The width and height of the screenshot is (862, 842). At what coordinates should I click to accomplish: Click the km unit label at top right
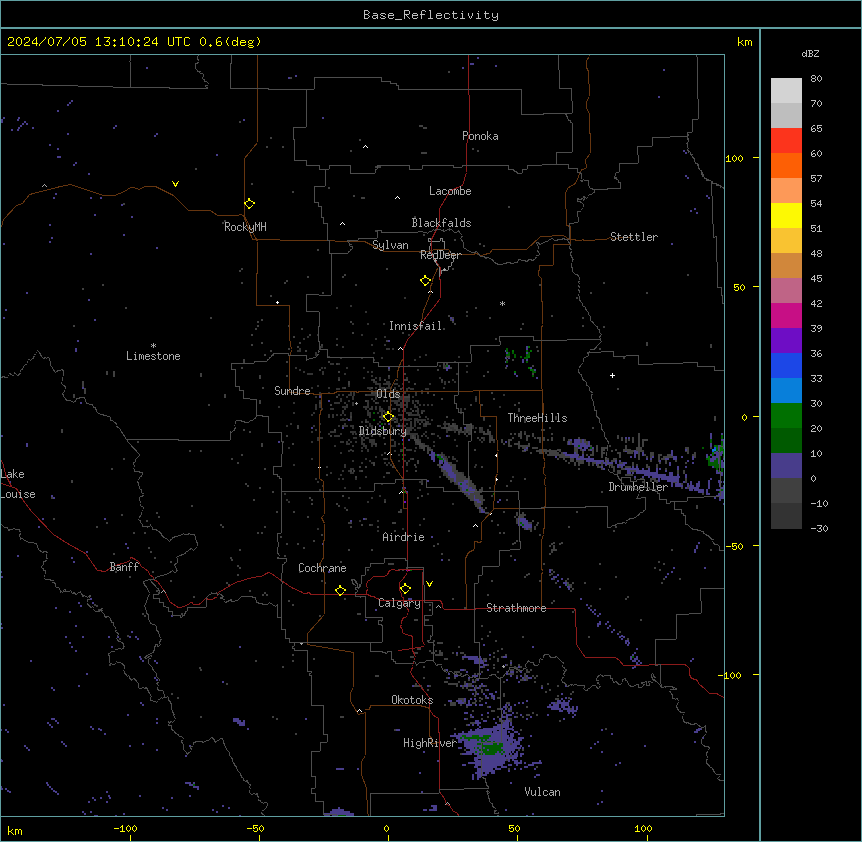744,42
